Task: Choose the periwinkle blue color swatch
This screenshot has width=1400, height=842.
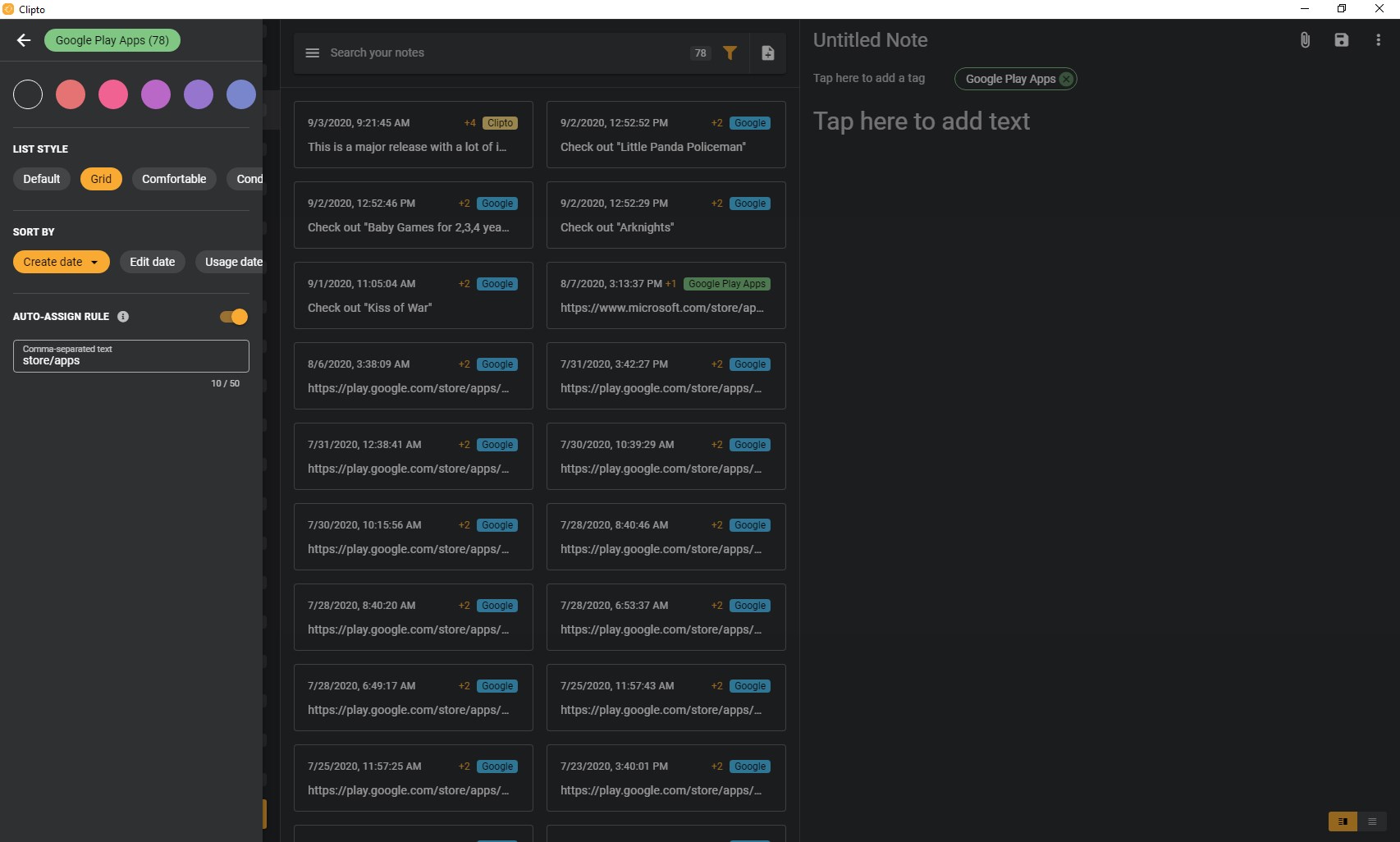Action: click(241, 94)
